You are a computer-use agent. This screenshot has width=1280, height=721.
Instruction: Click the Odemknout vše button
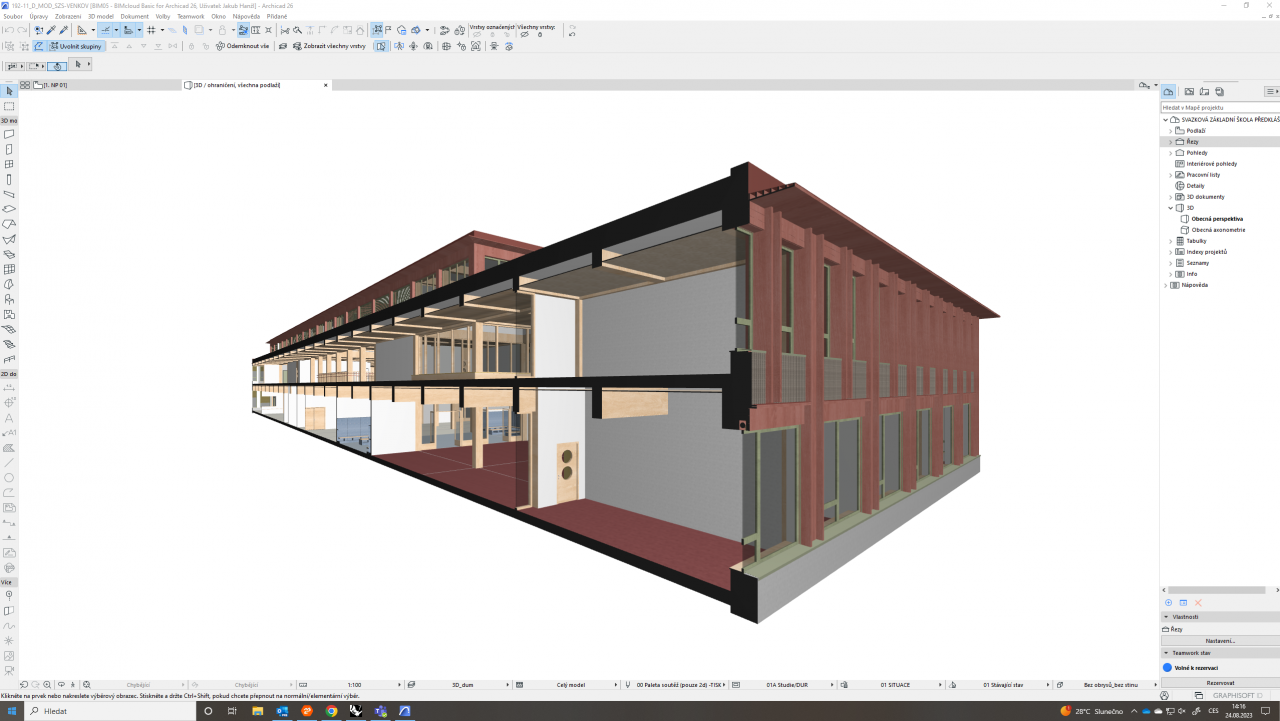[242, 46]
